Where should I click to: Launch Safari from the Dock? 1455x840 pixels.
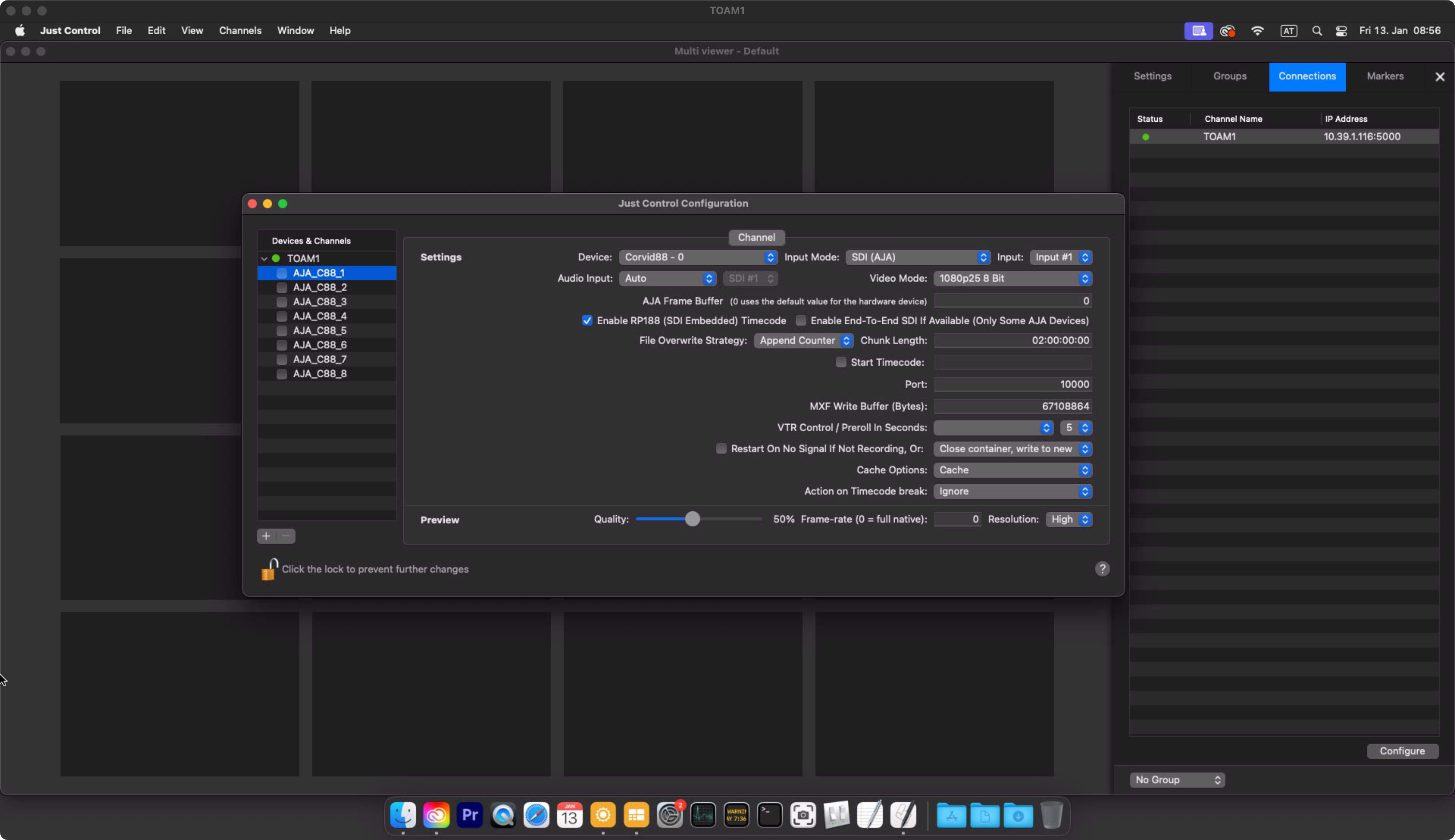(x=536, y=815)
